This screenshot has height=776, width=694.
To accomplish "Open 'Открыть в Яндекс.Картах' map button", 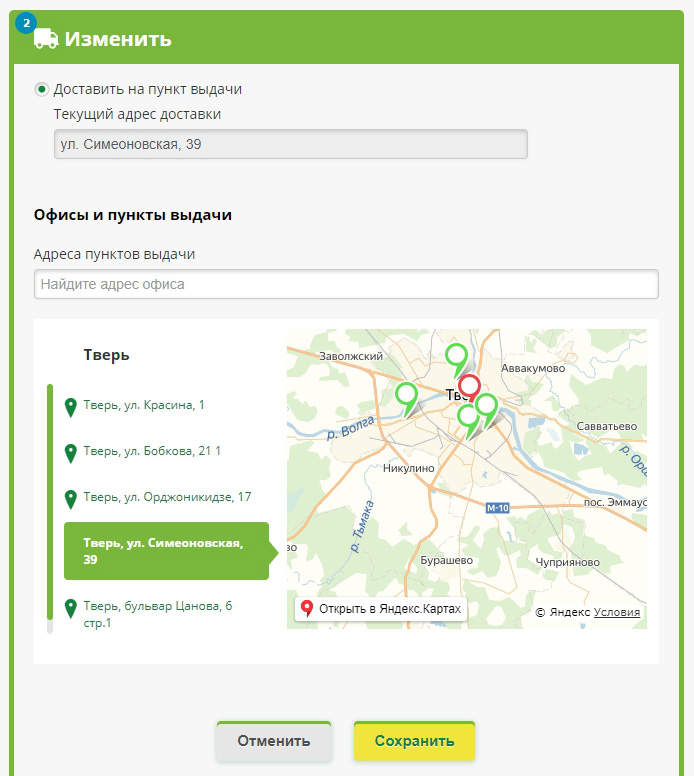I will (381, 609).
